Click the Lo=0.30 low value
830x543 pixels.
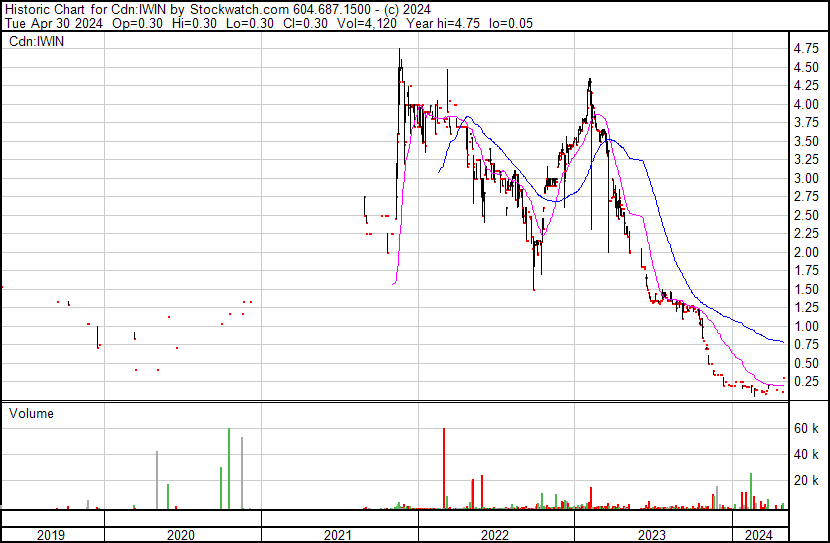click(x=250, y=23)
